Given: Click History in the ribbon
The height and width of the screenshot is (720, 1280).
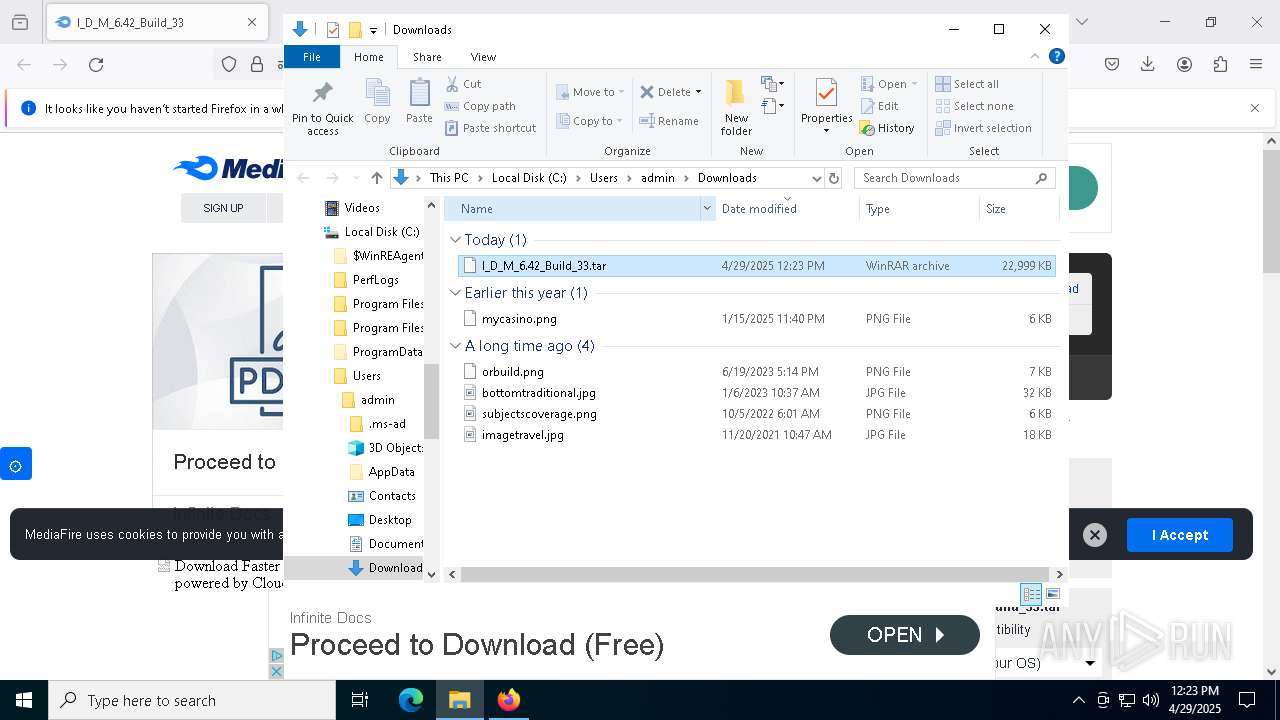Looking at the screenshot, I should point(887,128).
